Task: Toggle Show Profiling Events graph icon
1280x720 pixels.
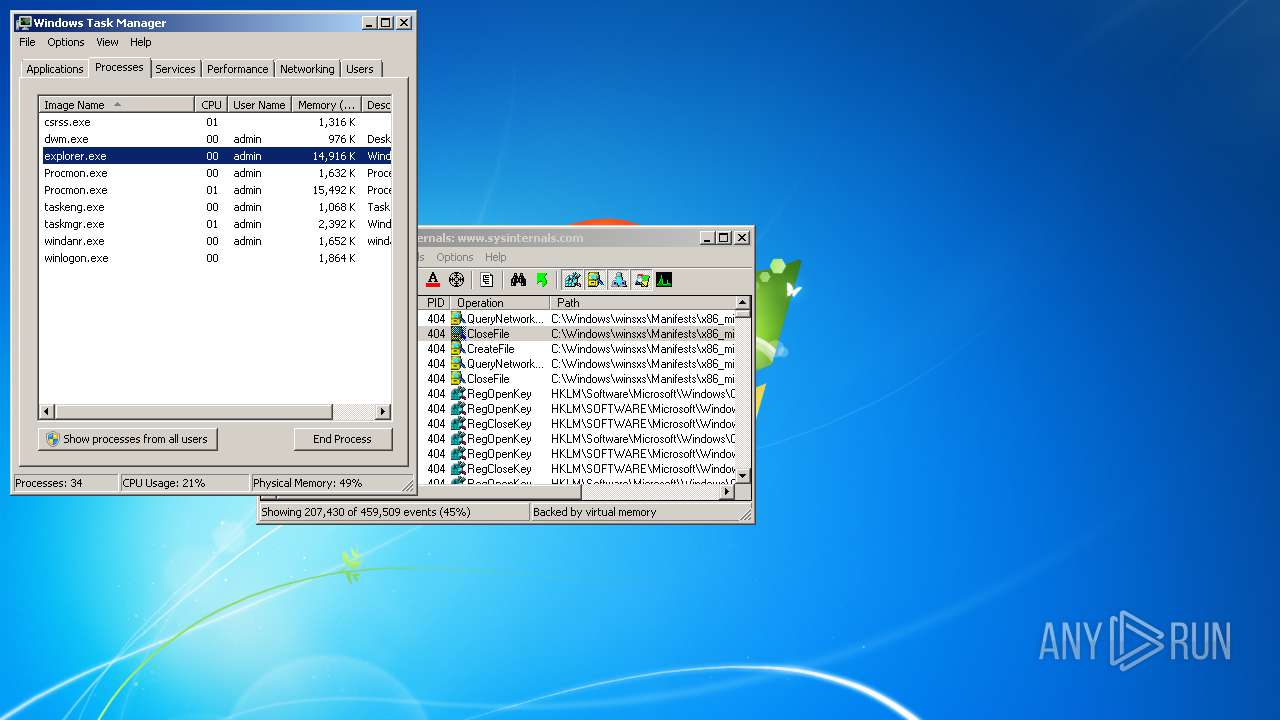Action: click(x=664, y=280)
